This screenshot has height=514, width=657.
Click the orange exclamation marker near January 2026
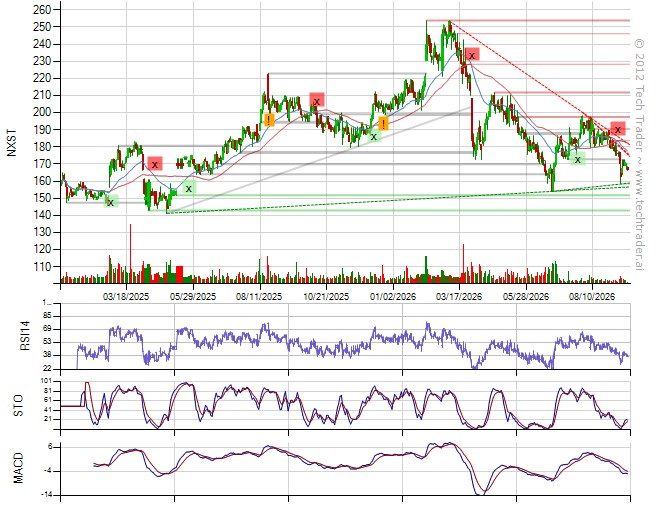pyautogui.click(x=383, y=123)
